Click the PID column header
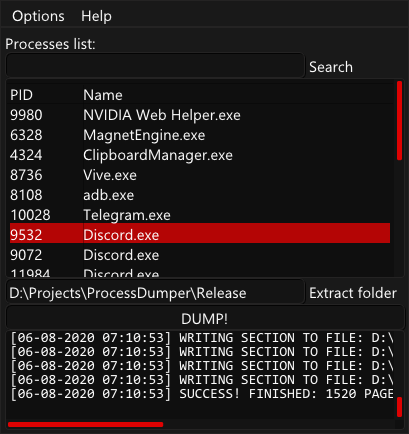The width and height of the screenshot is (409, 434). (21, 95)
